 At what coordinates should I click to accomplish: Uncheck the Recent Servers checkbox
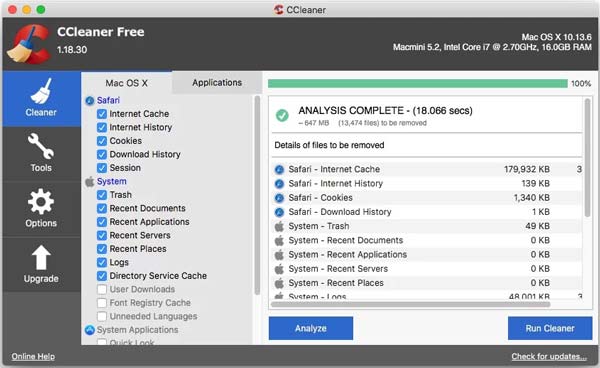pyautogui.click(x=102, y=235)
